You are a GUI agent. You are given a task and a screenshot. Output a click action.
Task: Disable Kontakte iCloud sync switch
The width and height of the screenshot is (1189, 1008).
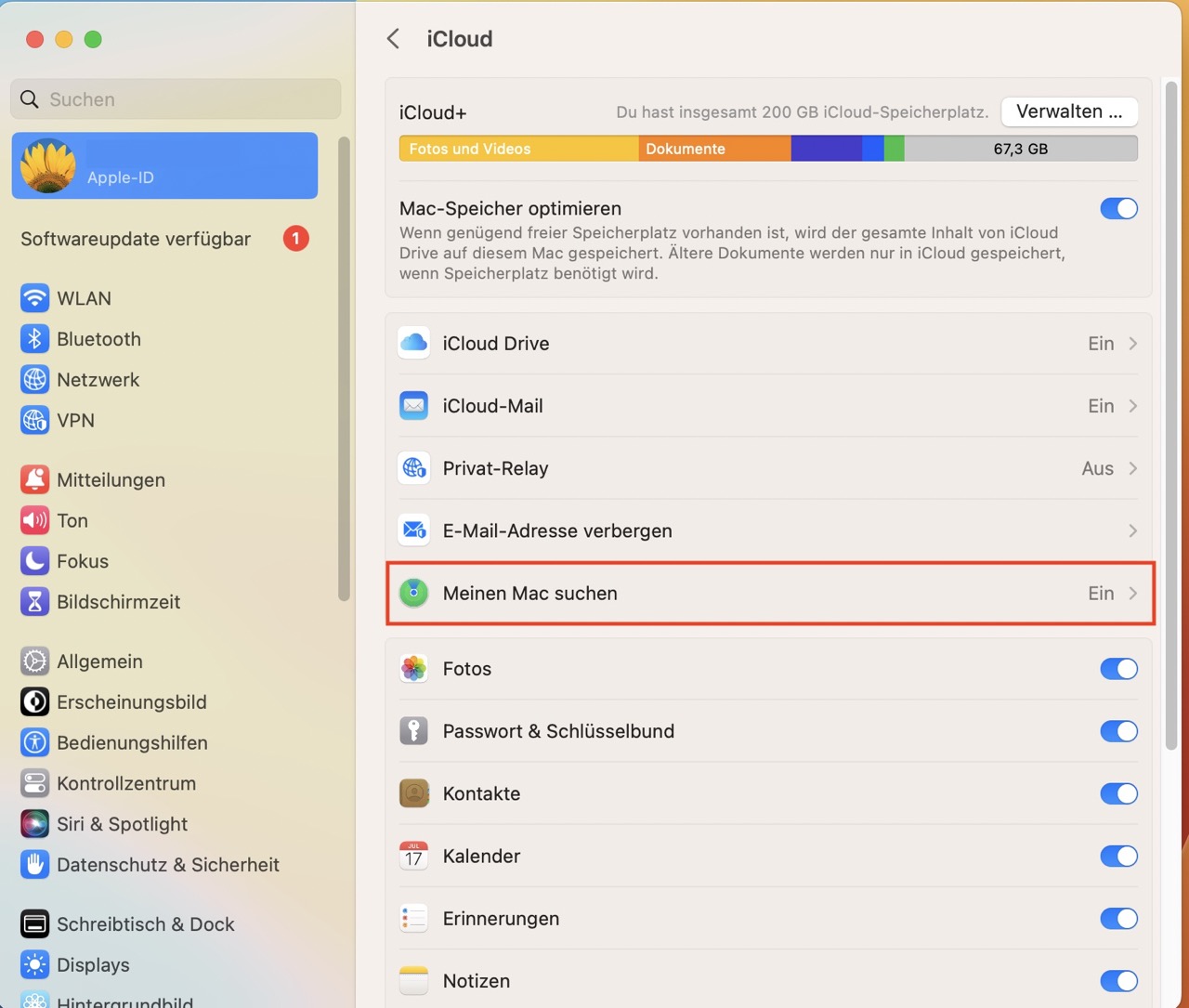(x=1118, y=793)
